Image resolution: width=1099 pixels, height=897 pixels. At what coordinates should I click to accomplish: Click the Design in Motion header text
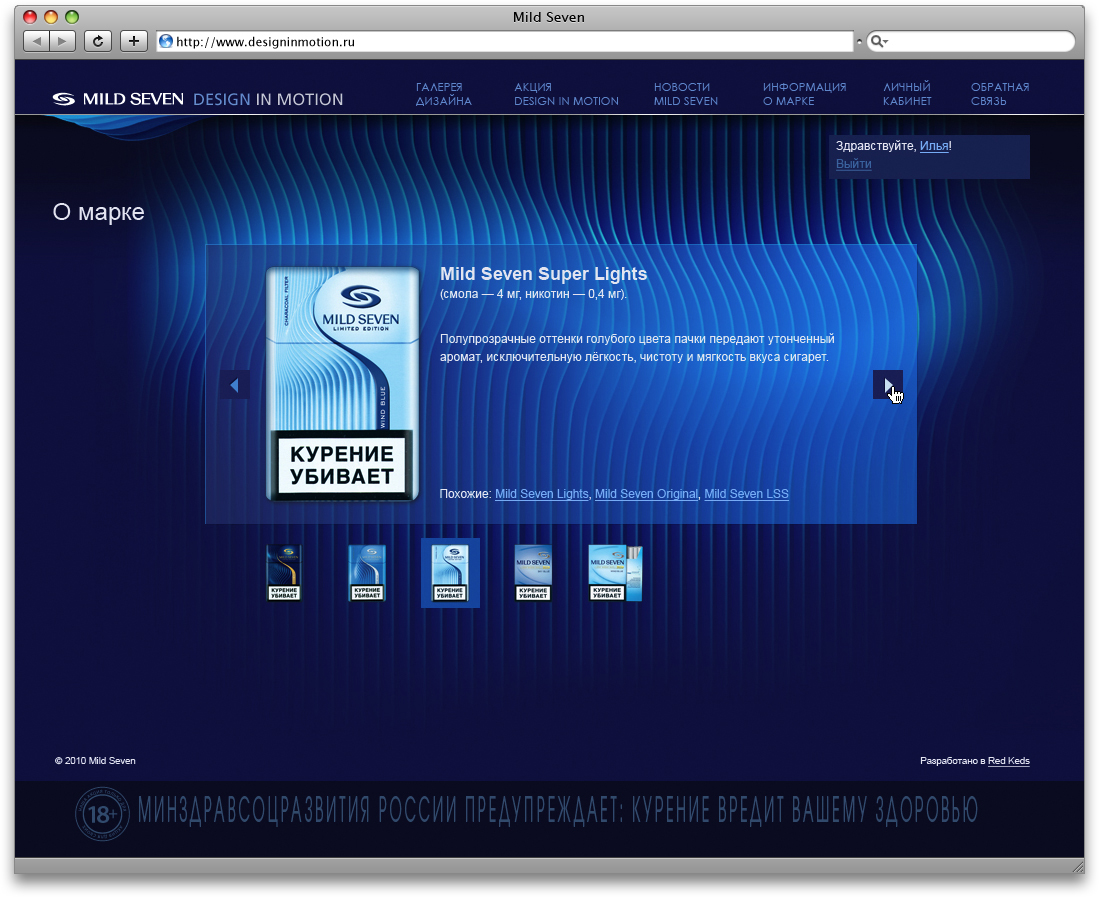pos(268,100)
